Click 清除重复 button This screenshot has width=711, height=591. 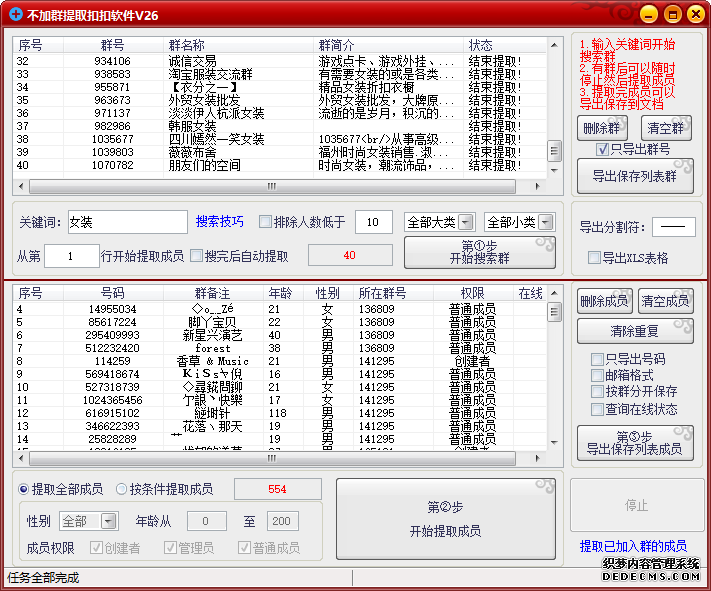pyautogui.click(x=635, y=331)
